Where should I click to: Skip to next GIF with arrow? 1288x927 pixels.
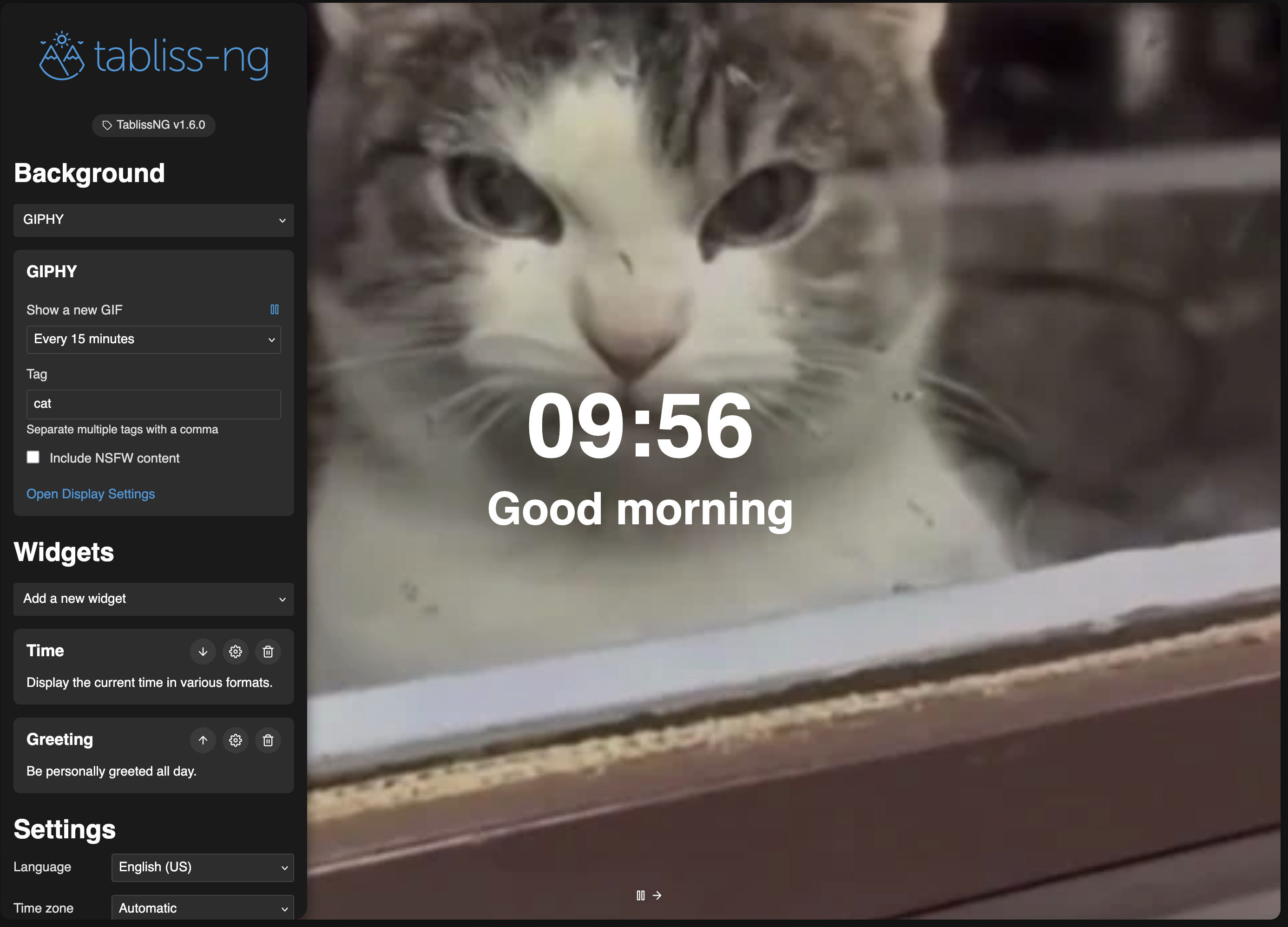tap(657, 895)
